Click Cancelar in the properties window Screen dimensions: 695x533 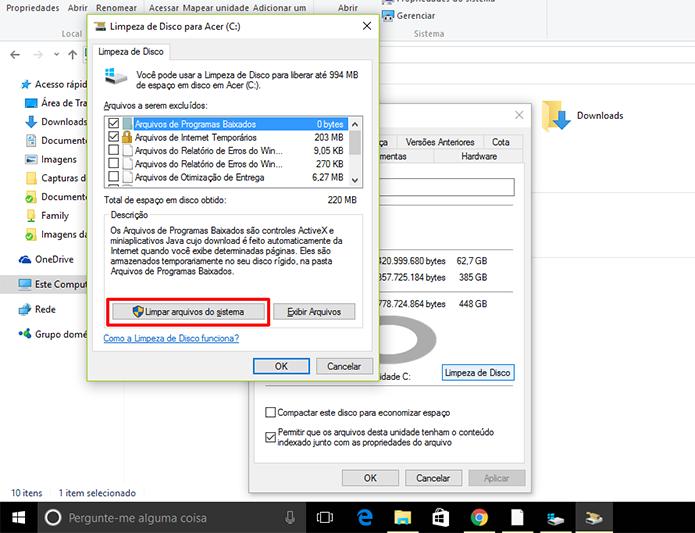(x=433, y=478)
